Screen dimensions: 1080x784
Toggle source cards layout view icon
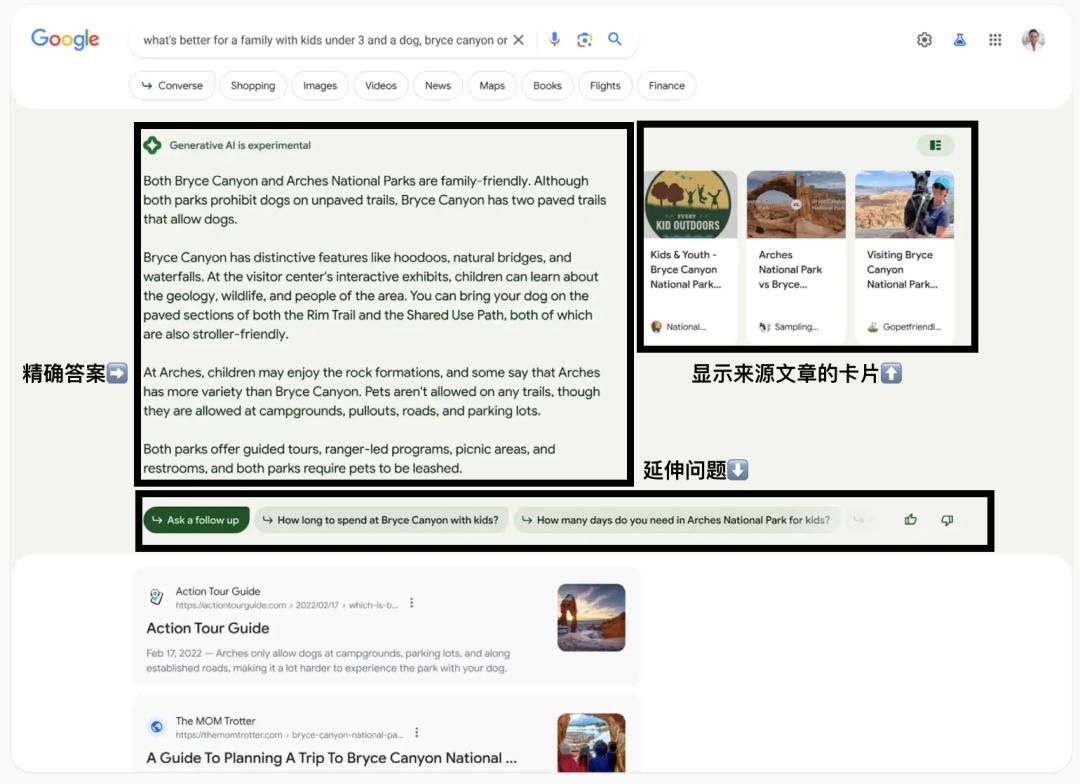(935, 145)
